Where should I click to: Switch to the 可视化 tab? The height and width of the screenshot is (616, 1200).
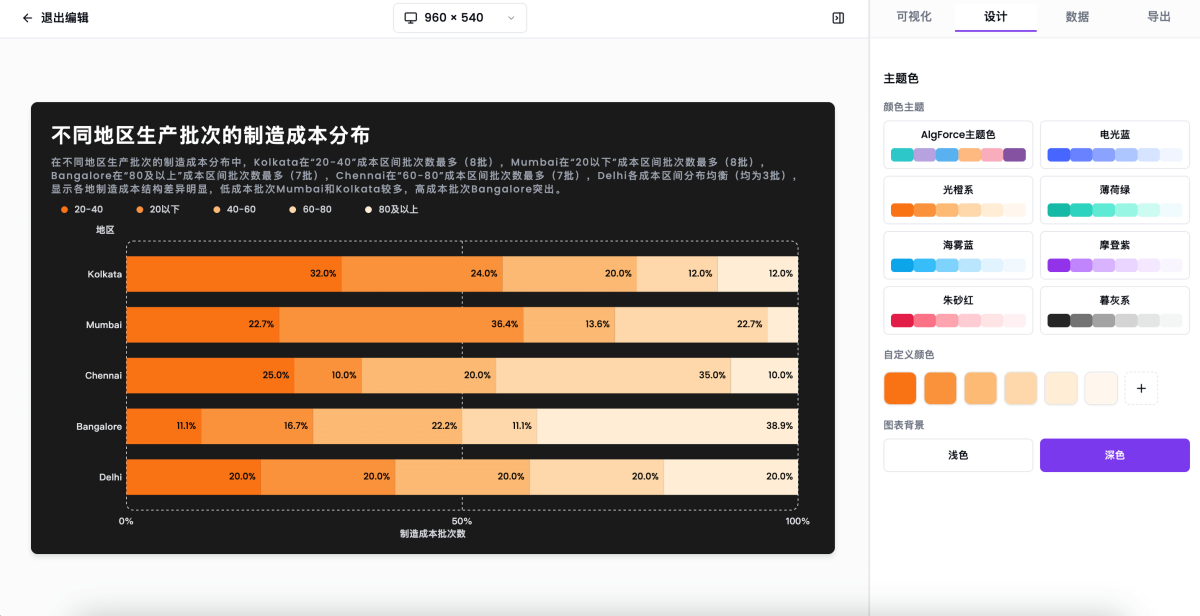pos(913,17)
